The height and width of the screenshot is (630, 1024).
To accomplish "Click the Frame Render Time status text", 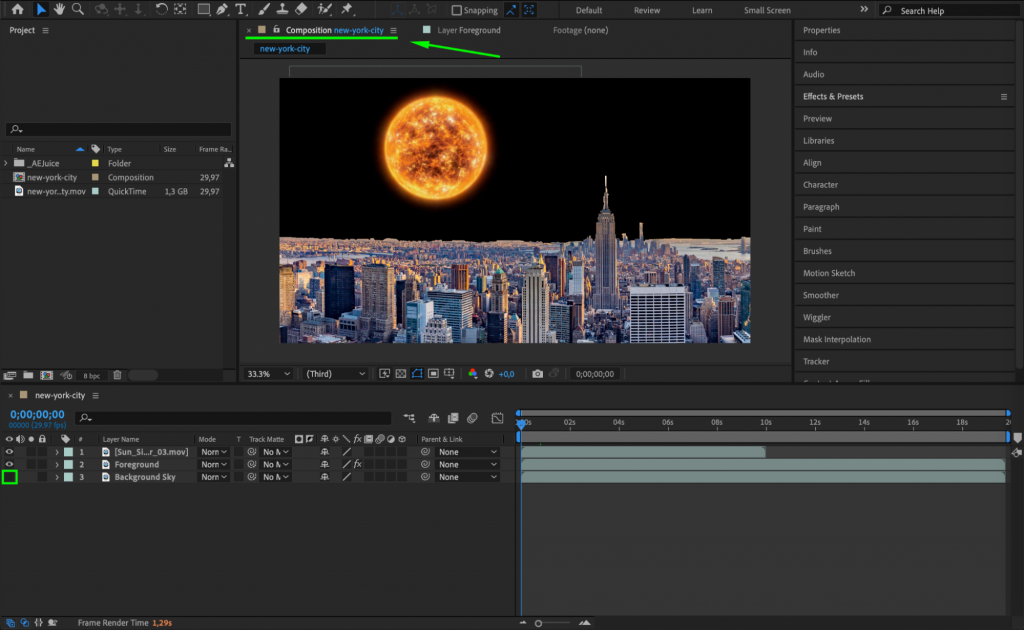I will pos(113,620).
